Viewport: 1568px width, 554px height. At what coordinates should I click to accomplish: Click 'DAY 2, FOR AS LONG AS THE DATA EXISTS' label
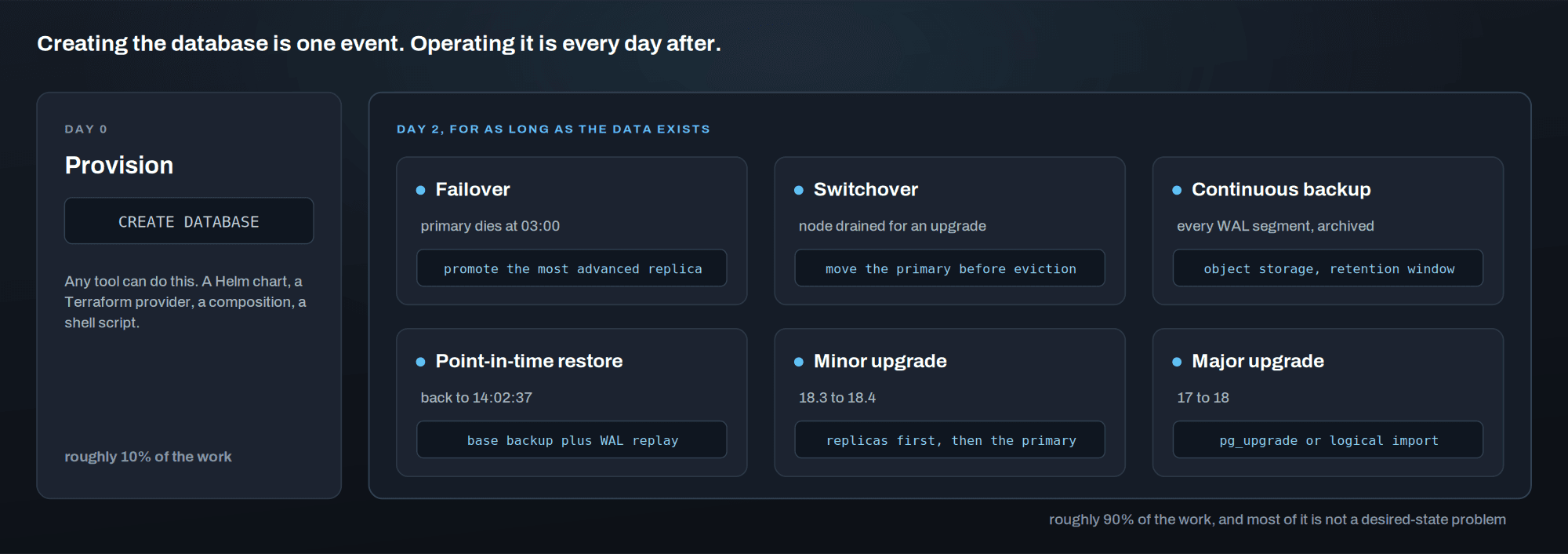[554, 129]
